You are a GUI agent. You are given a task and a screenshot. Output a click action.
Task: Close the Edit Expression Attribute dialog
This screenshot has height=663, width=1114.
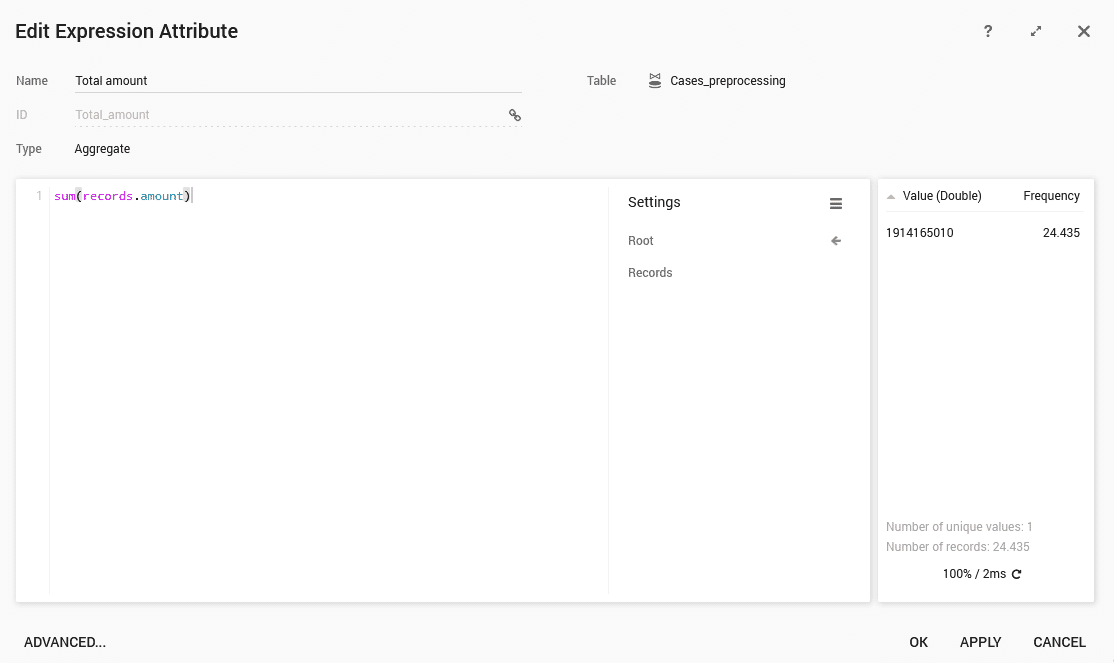click(1084, 31)
